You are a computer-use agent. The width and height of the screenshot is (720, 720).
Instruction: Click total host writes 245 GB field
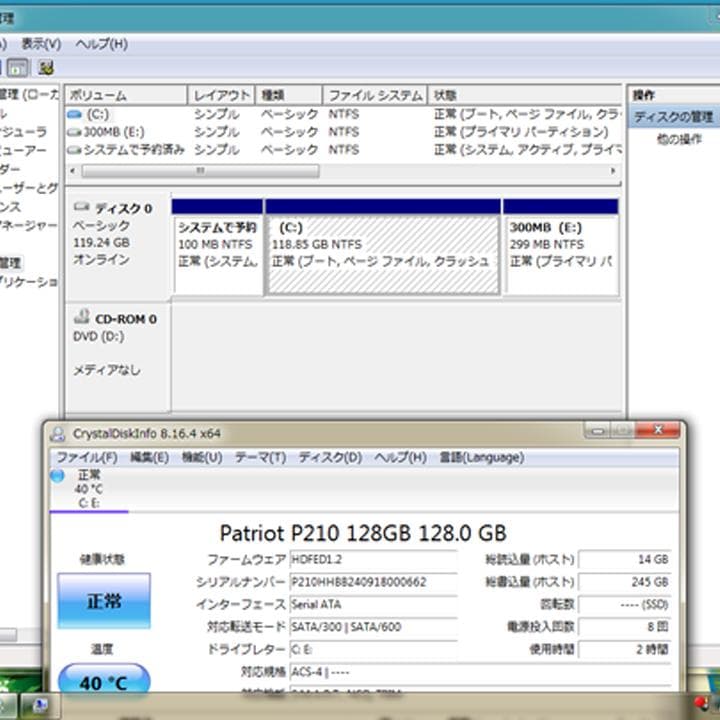624,582
